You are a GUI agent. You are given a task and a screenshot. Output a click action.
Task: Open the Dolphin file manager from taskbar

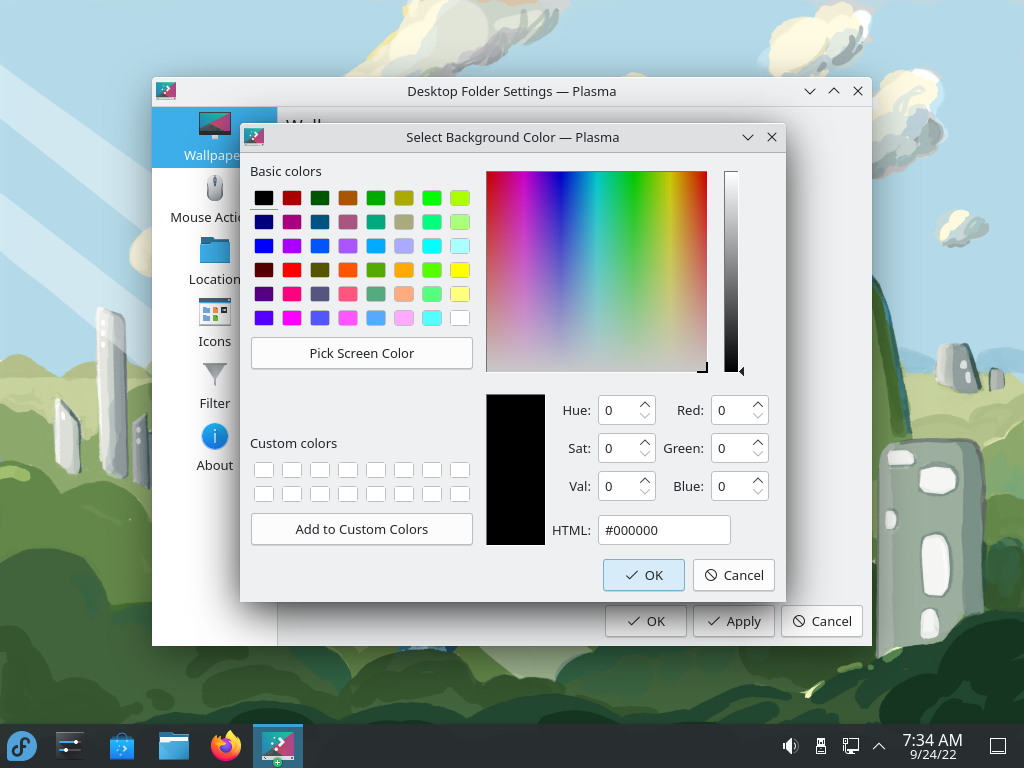[174, 746]
